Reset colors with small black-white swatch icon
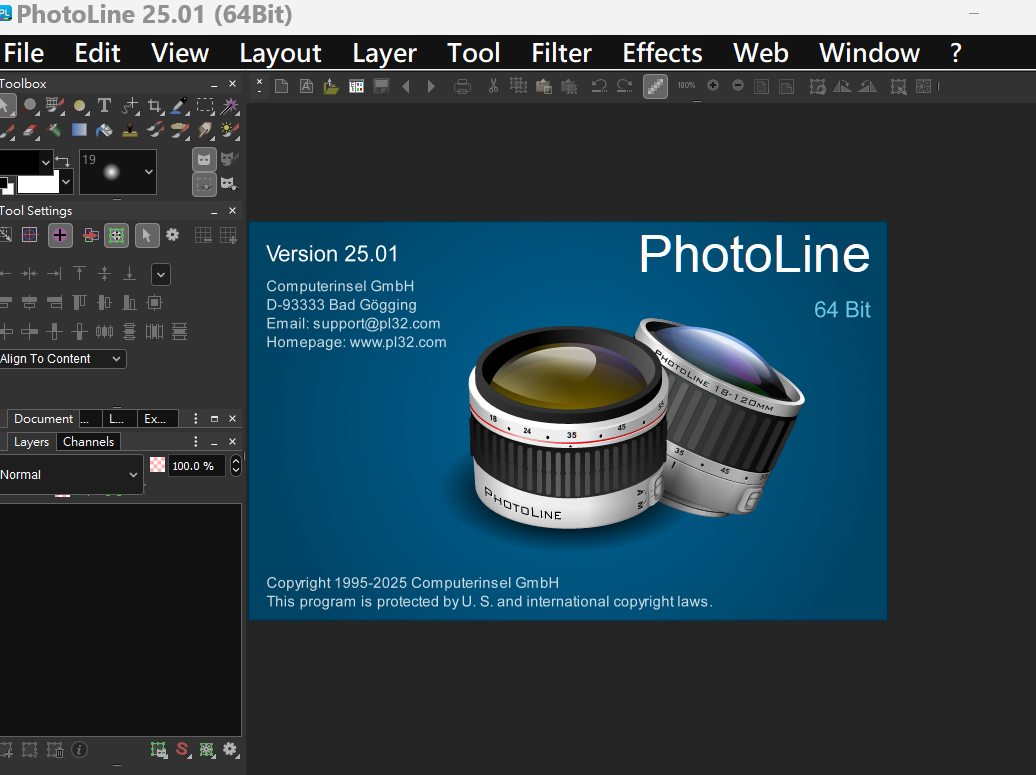The image size is (1036, 775). 7,185
